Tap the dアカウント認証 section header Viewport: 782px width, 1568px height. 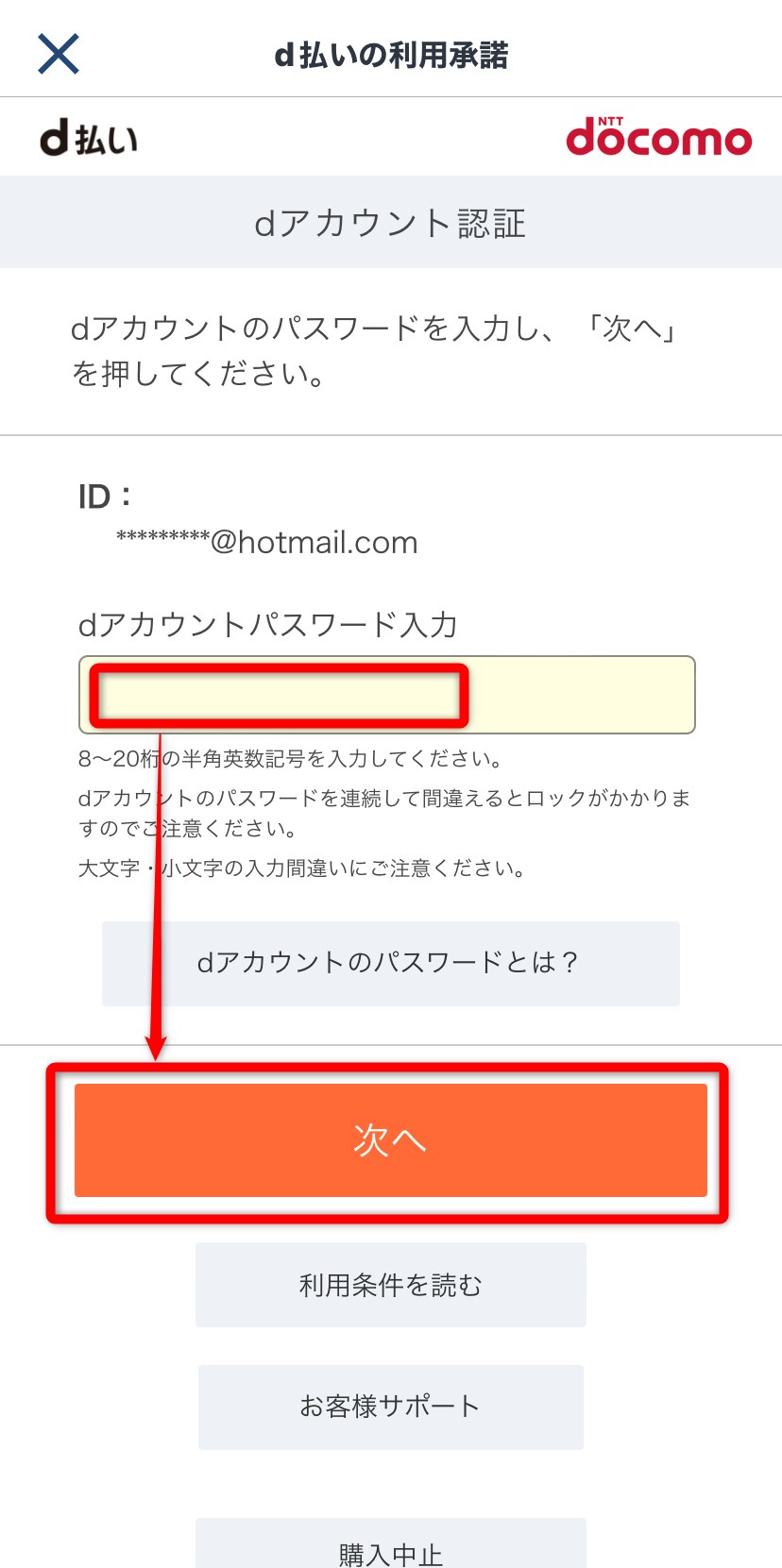pyautogui.click(x=391, y=223)
